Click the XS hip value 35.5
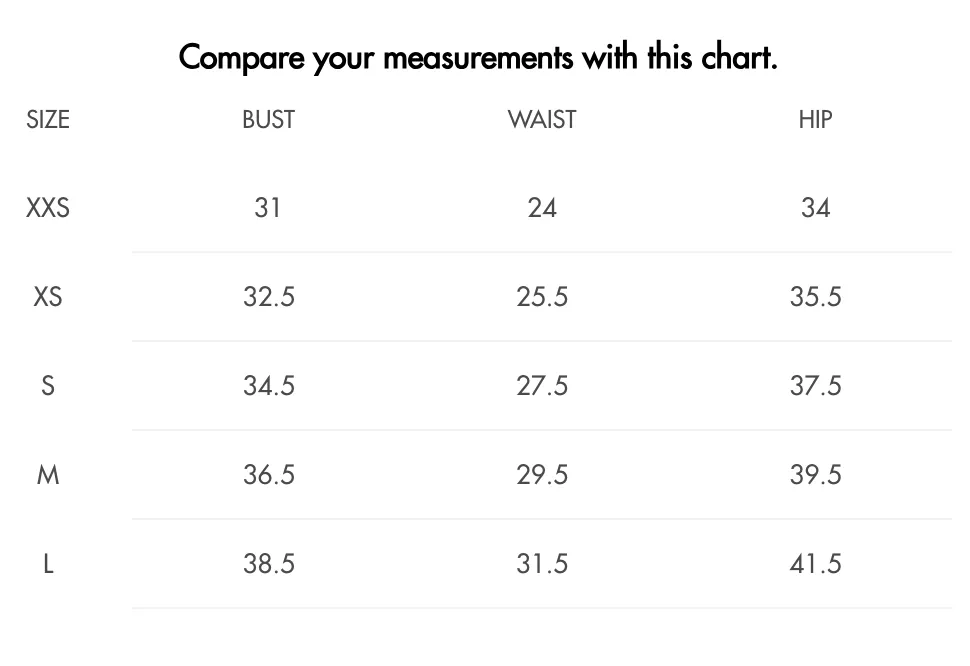The height and width of the screenshot is (666, 970). click(x=815, y=297)
